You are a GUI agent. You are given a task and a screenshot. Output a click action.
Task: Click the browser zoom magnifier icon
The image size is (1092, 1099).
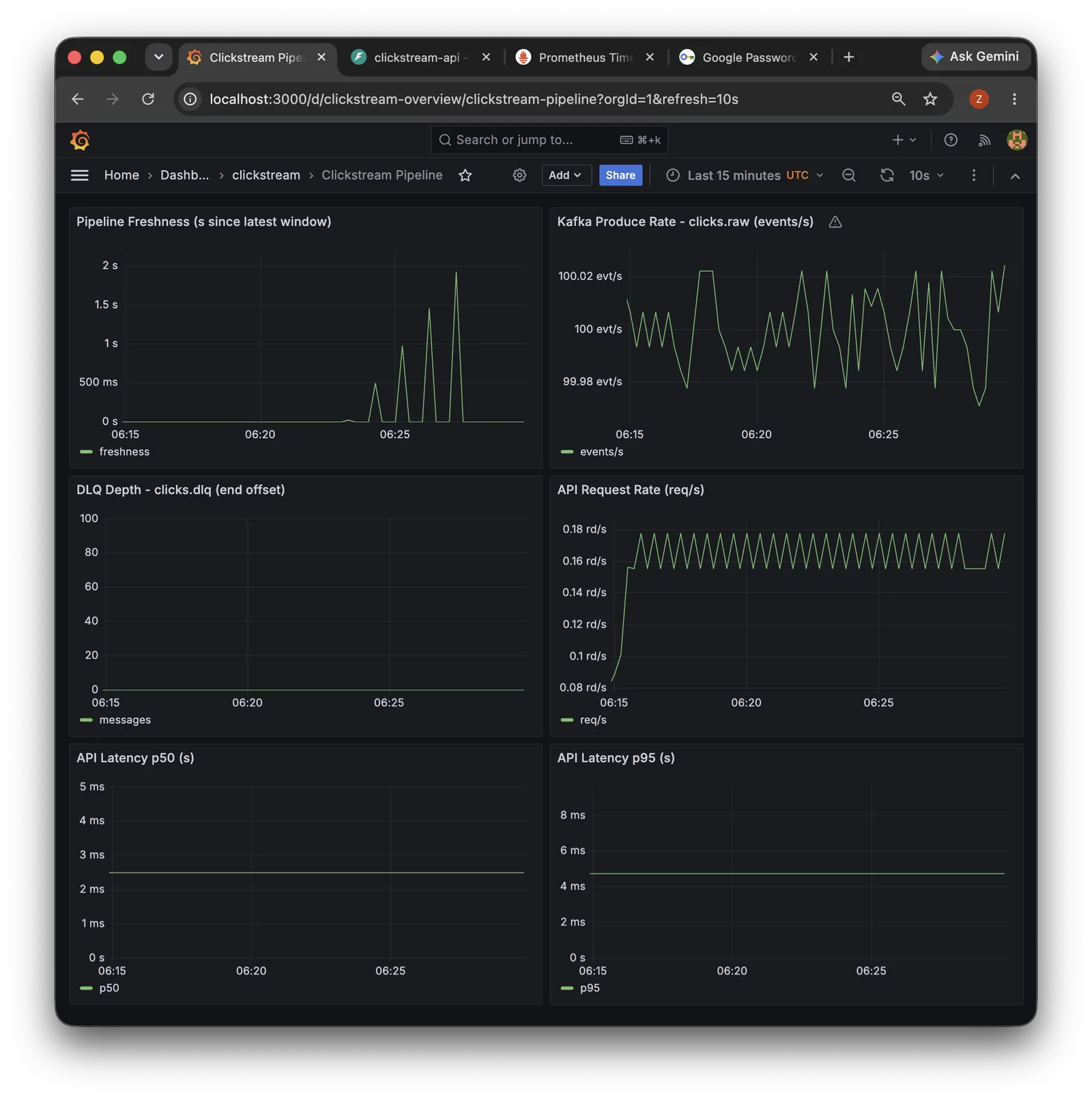899,99
